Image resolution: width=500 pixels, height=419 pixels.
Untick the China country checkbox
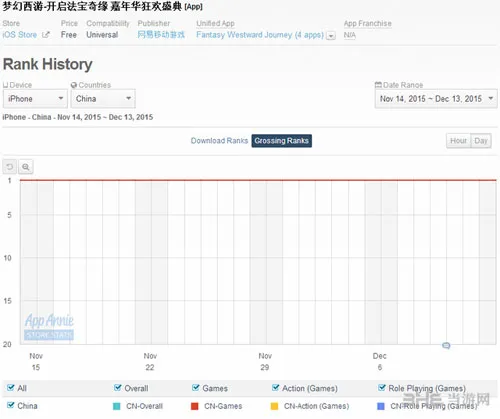click(11, 405)
